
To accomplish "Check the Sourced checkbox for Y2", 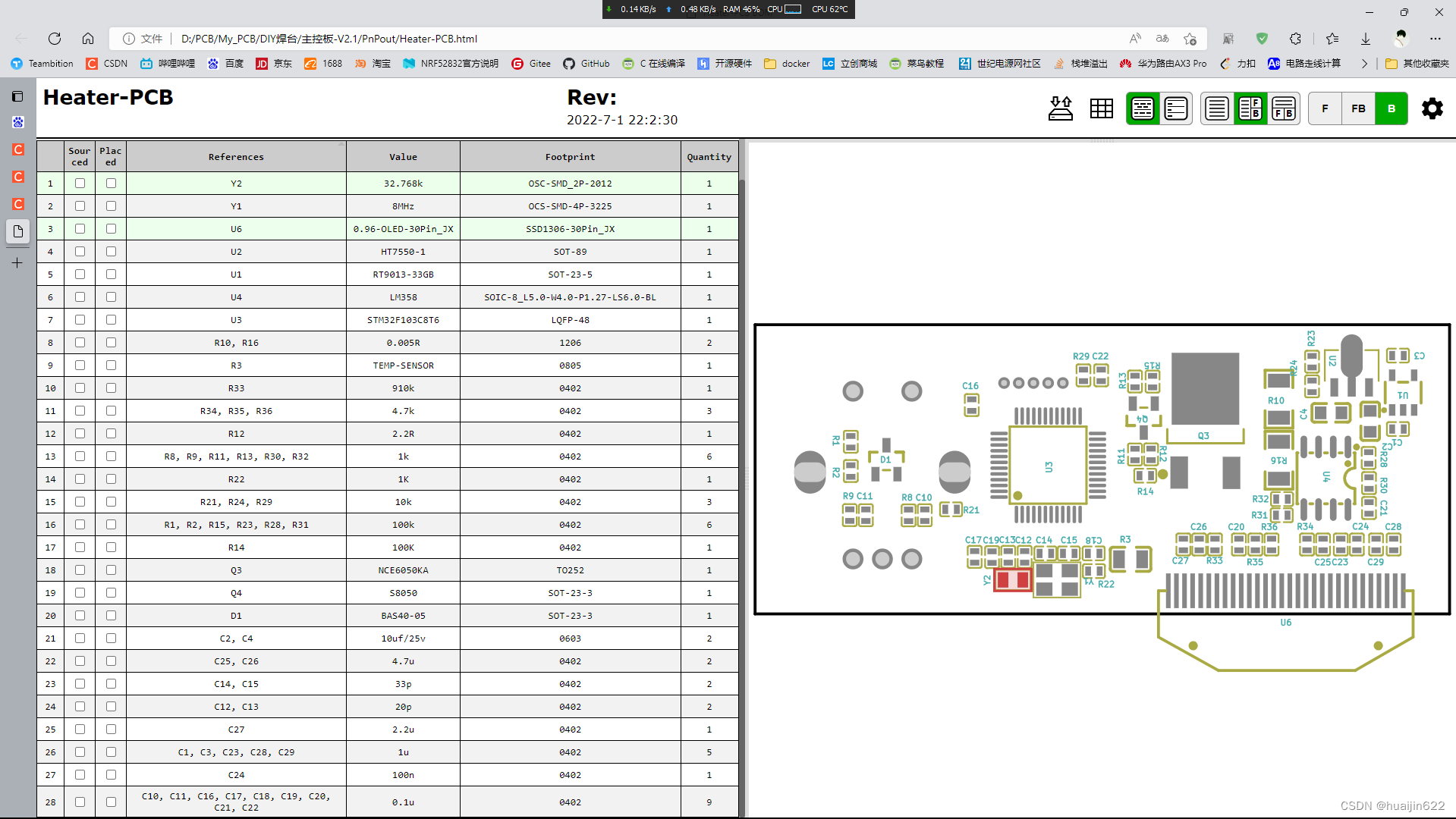I will point(80,183).
